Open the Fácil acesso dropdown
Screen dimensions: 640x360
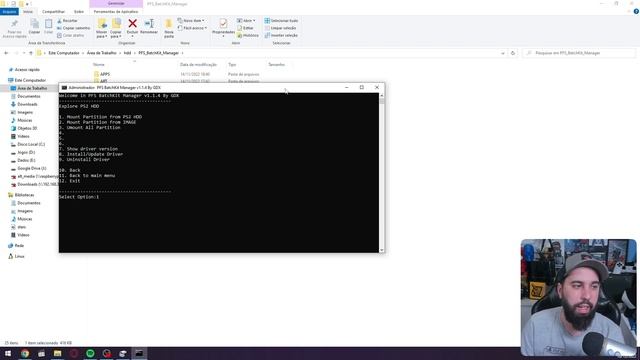192,28
